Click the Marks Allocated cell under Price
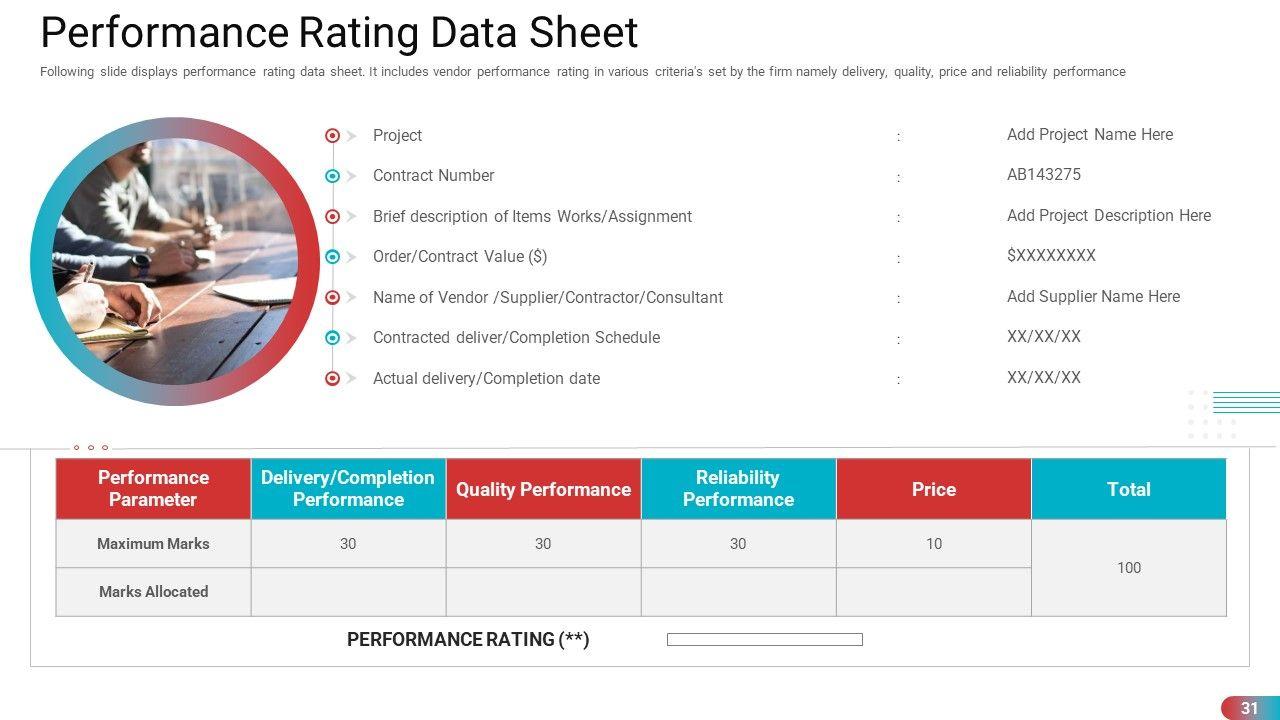Viewport: 1280px width, 720px height. pyautogui.click(x=933, y=592)
